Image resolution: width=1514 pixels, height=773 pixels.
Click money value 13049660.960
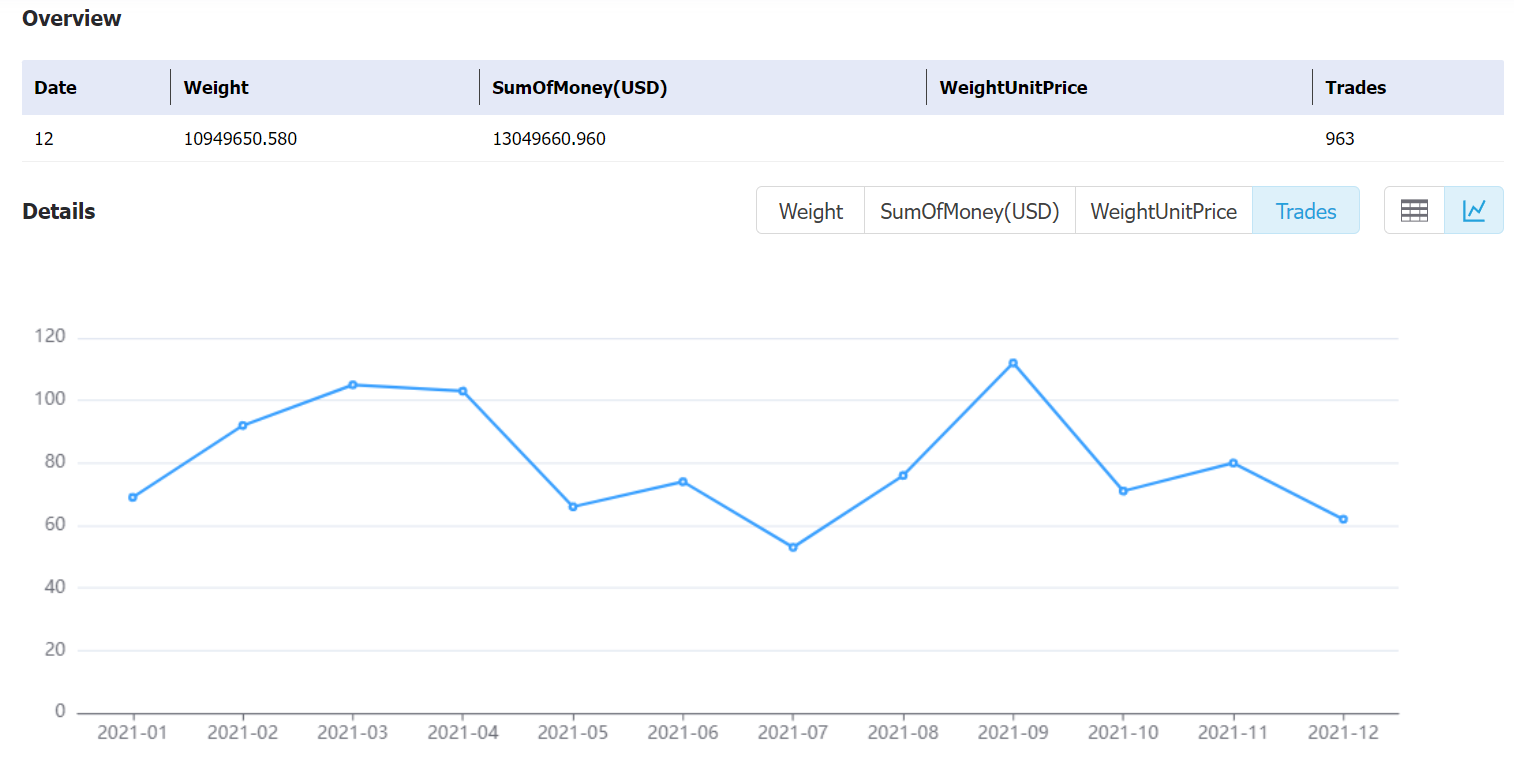(549, 139)
